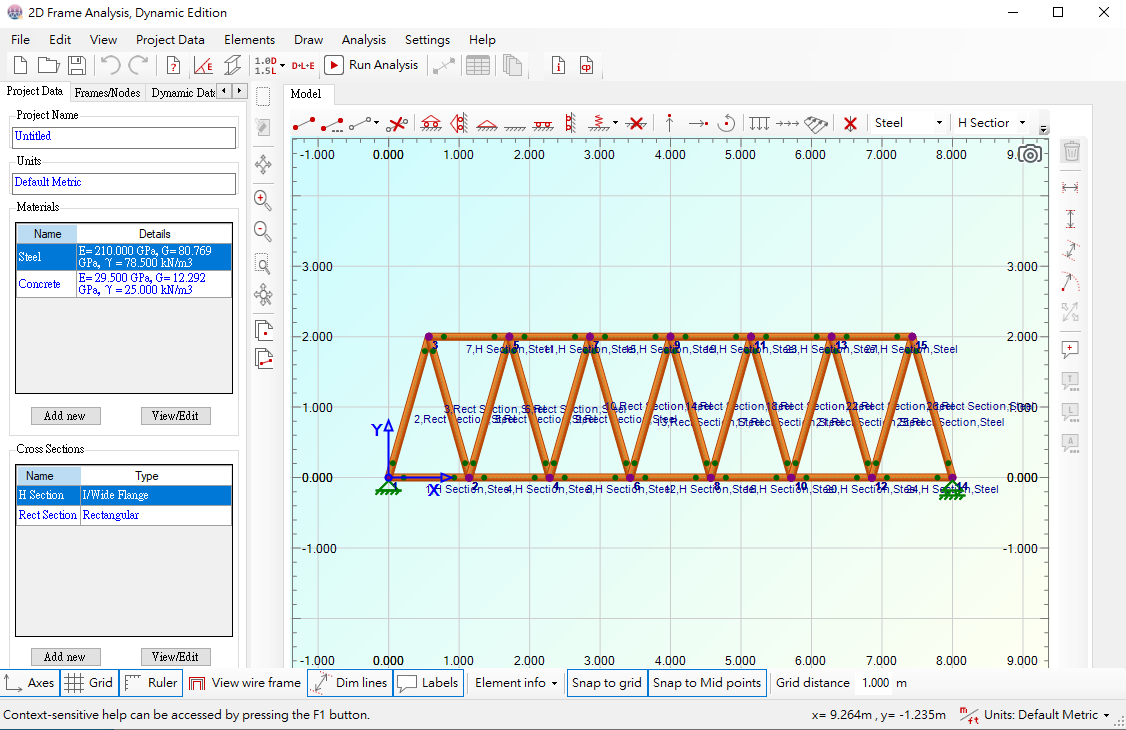1126x730 pixels.
Task: Open the Analysis menu
Action: [x=363, y=40]
